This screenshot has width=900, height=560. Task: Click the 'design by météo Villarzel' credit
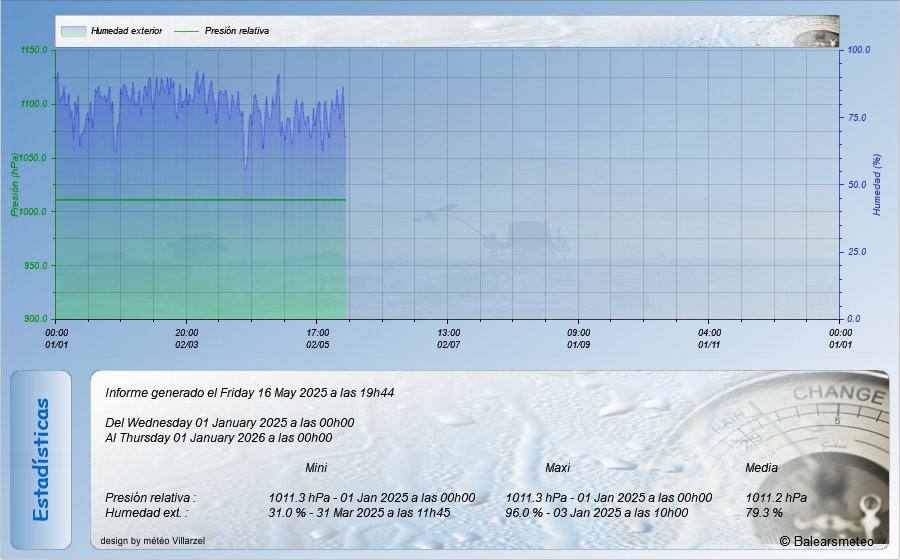coord(153,540)
